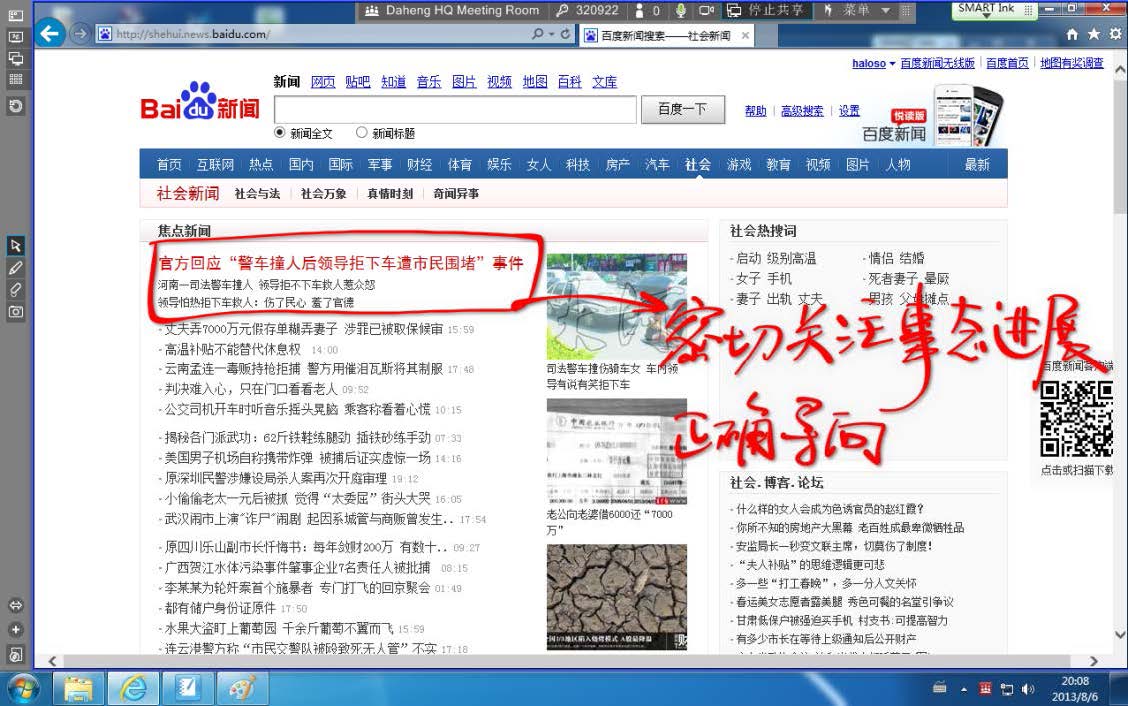The height and width of the screenshot is (706, 1128).
Task: Open the address bar search dropdown arrow
Action: [551, 34]
